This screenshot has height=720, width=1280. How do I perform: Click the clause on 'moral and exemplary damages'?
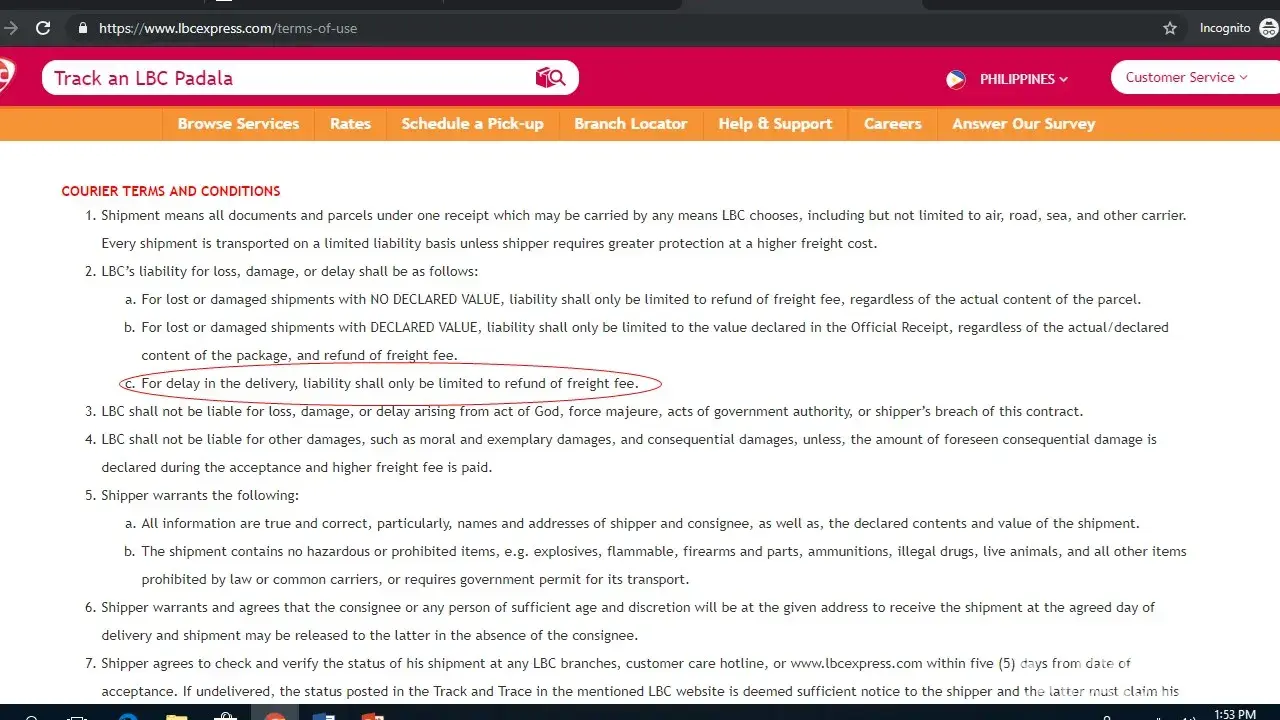tap(629, 453)
